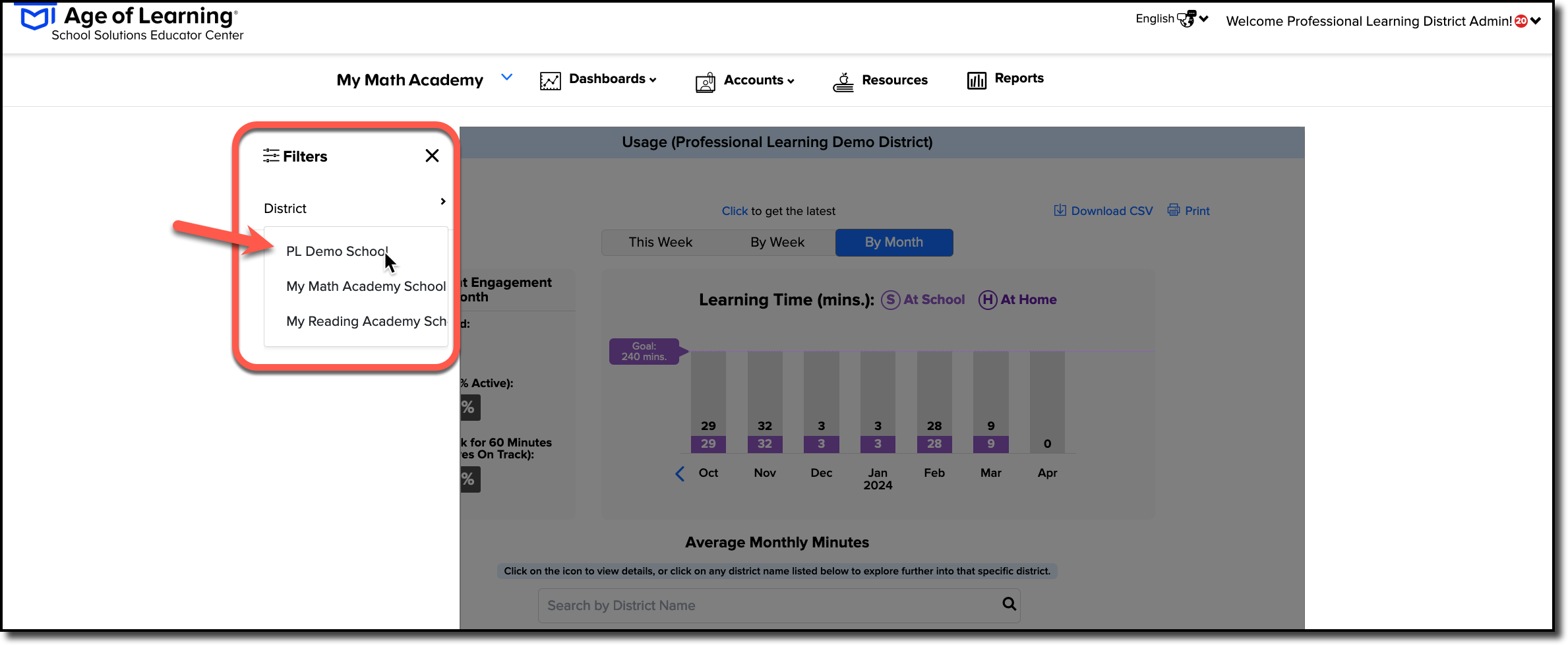Click the District filter label
This screenshot has width=1568, height=645.
point(285,208)
